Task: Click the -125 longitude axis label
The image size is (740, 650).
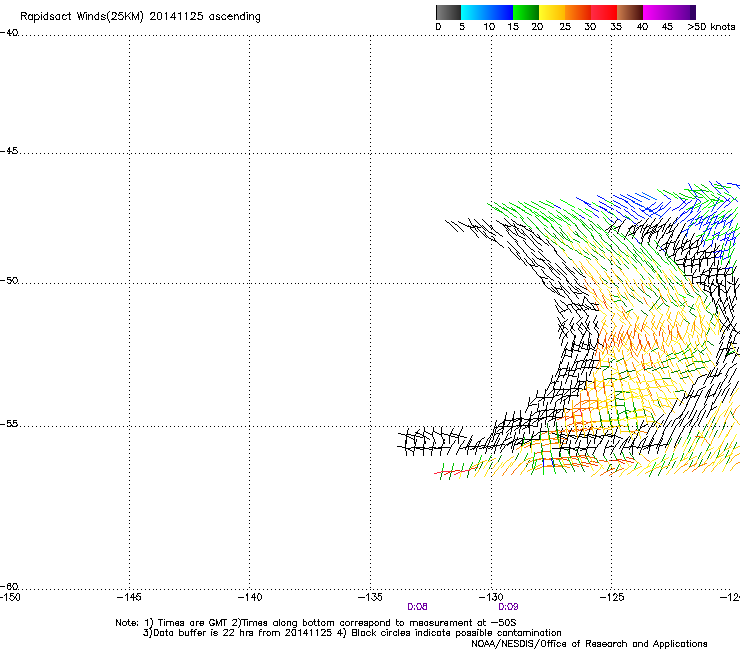Action: pos(612,597)
